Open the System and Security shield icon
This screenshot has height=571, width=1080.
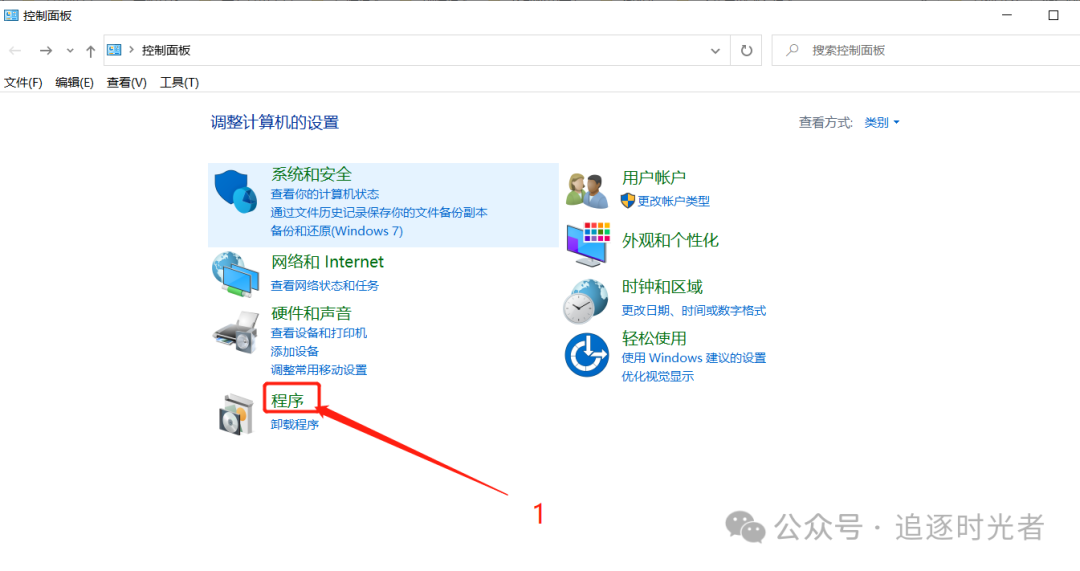[x=236, y=191]
